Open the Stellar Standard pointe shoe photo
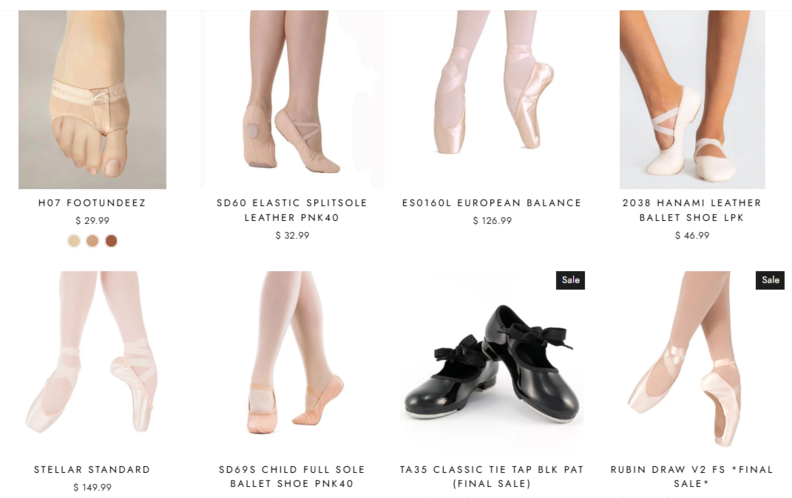Viewport: 792px width, 498px height. point(92,361)
